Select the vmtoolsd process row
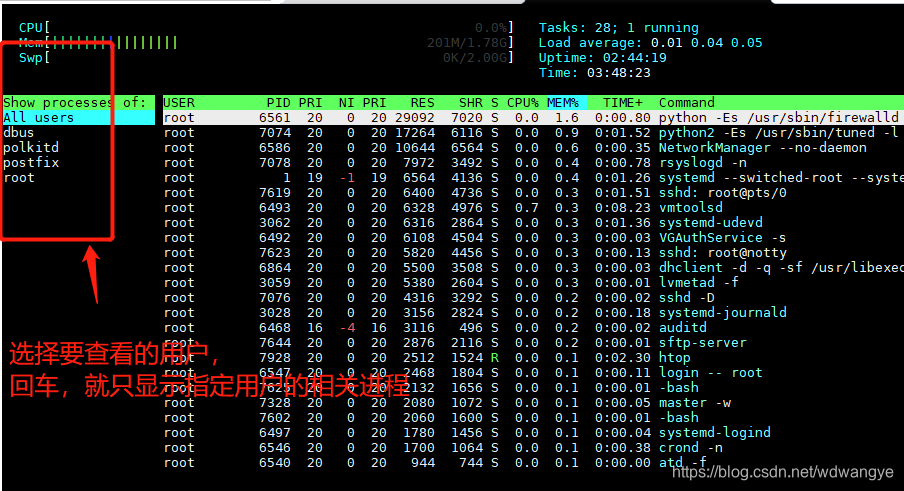Image resolution: width=904 pixels, height=491 pixels. tap(533, 207)
